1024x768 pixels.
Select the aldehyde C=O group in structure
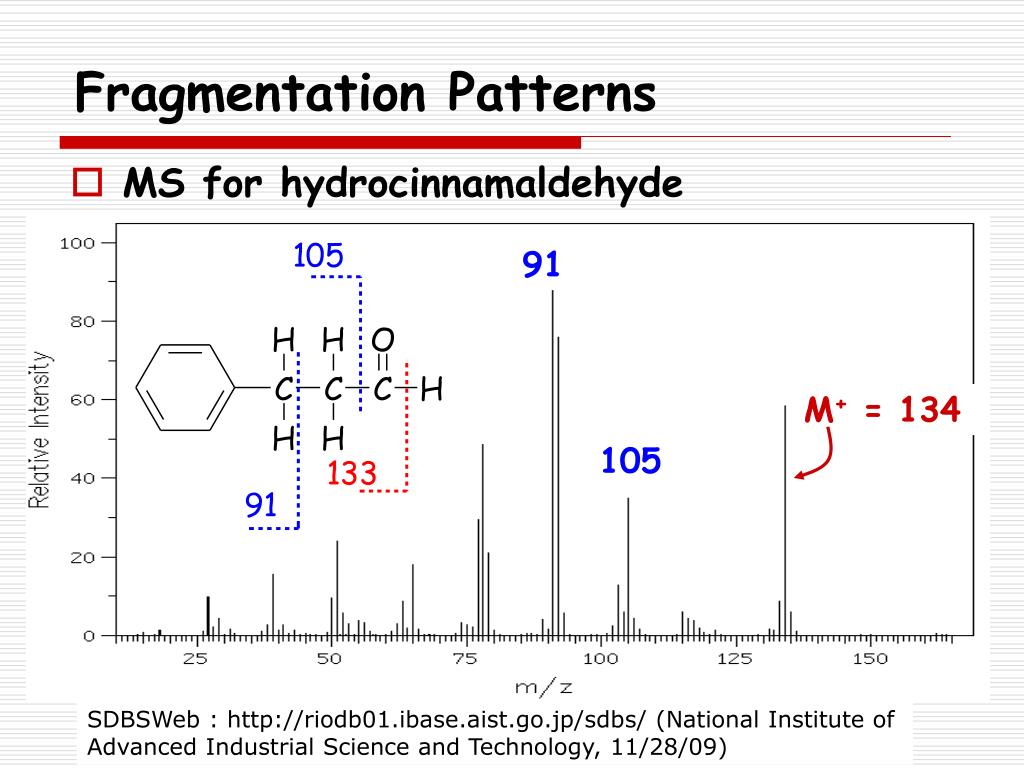[382, 360]
